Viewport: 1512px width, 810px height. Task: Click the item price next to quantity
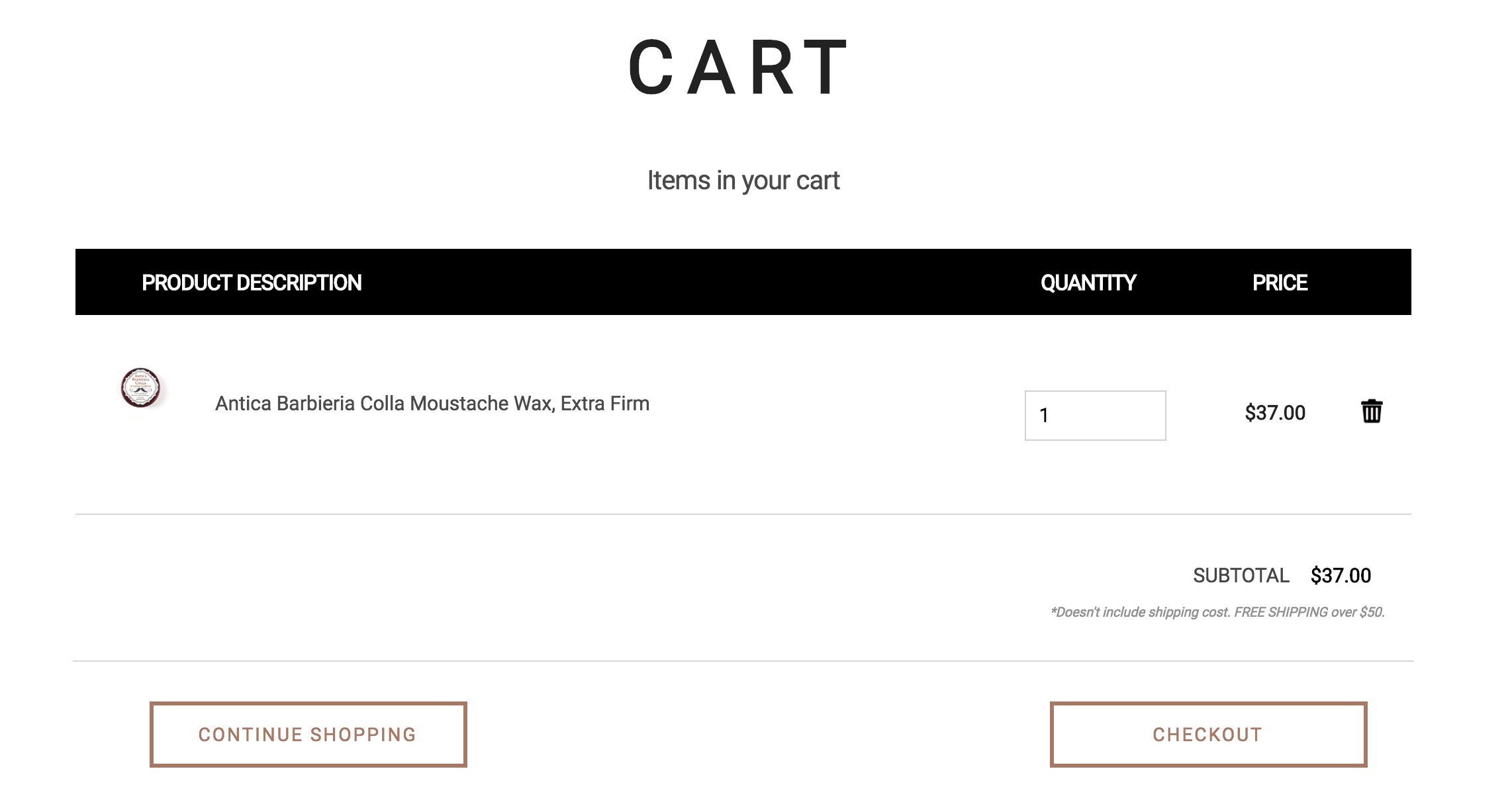[x=1274, y=413]
